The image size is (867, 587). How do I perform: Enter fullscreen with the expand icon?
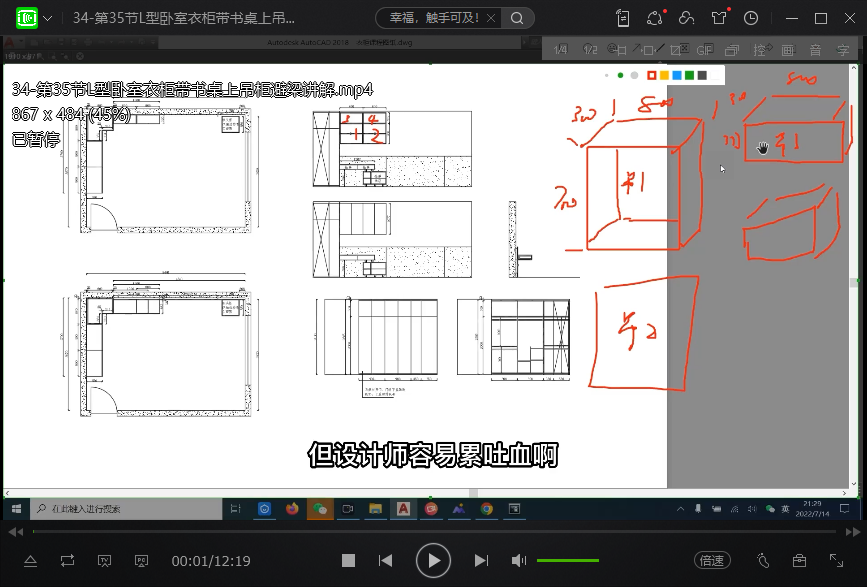click(836, 561)
